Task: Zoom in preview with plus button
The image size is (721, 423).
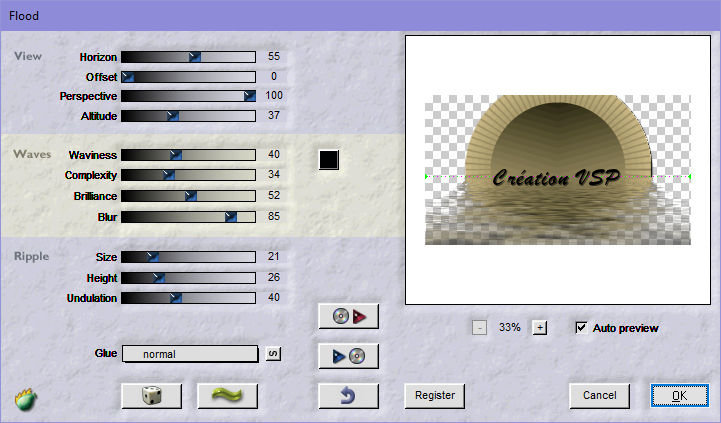Action: 539,328
